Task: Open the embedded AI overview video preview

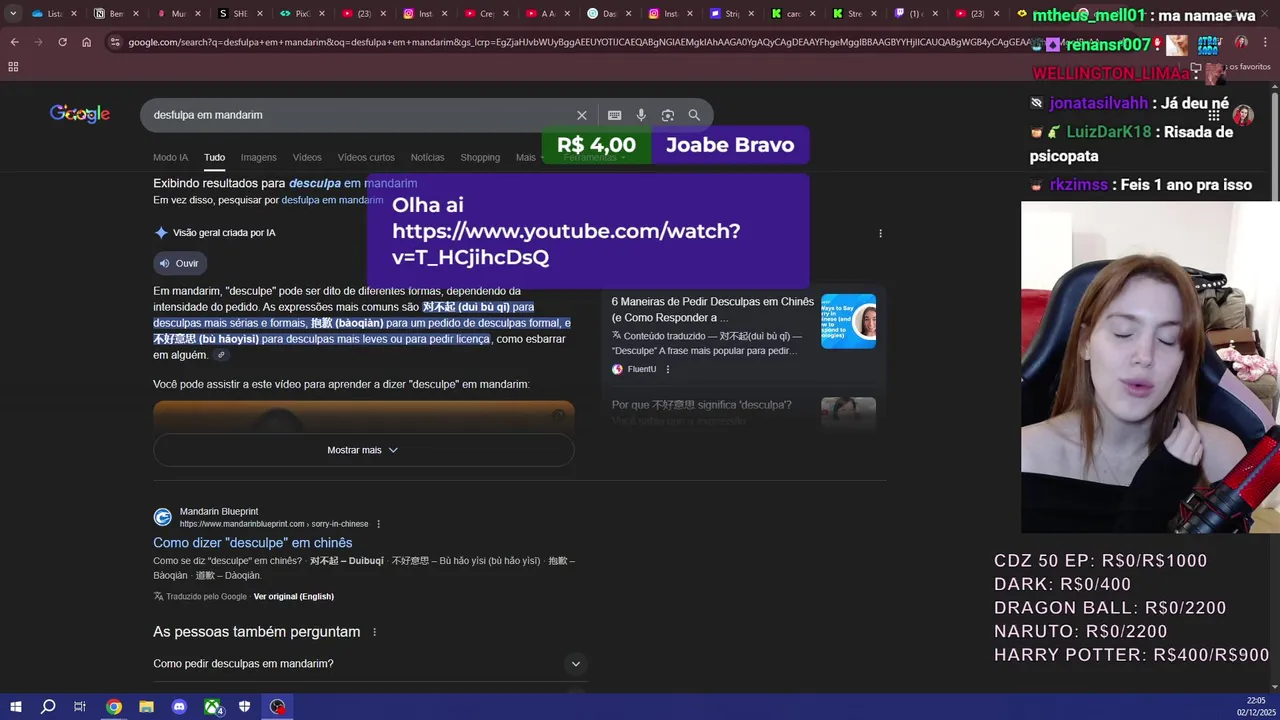Action: (x=363, y=415)
